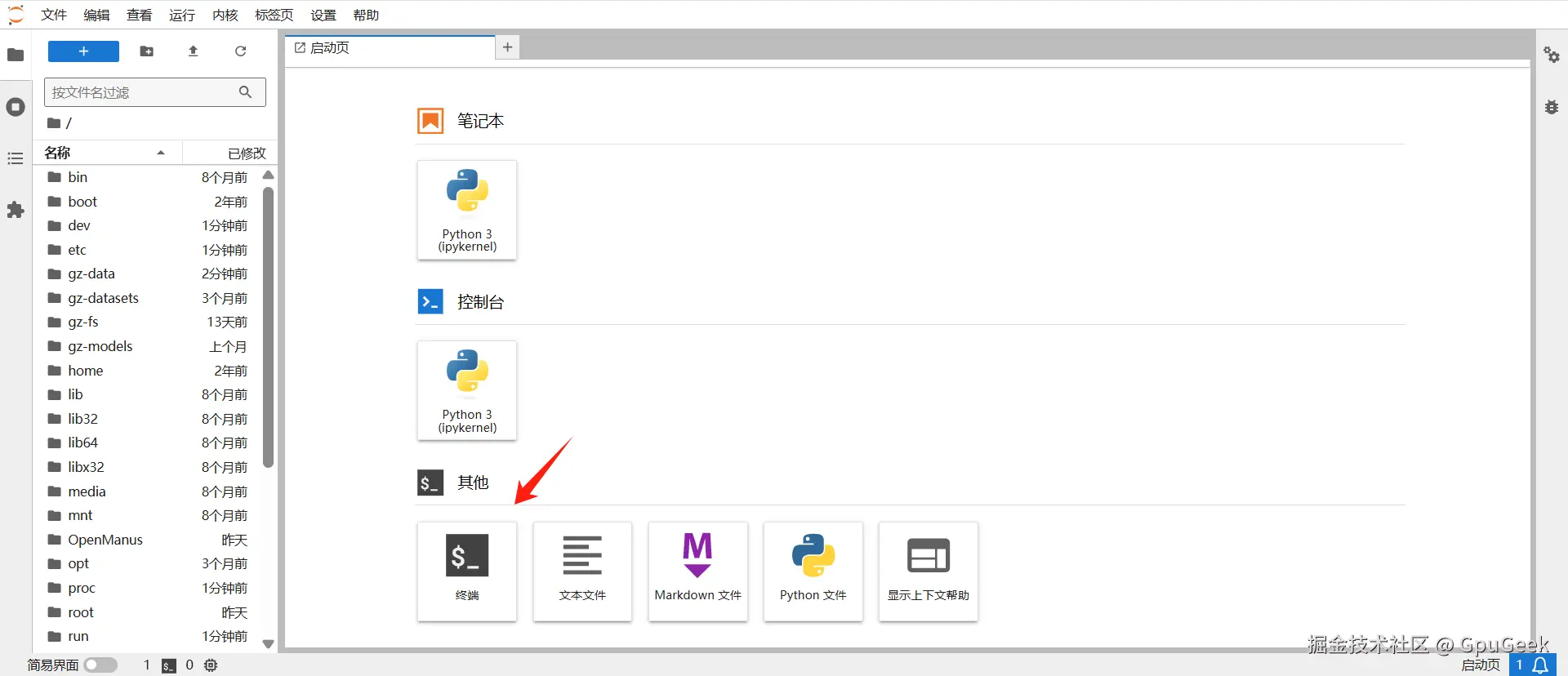Image resolution: width=1568 pixels, height=676 pixels.
Task: Open the 文件 menu
Action: point(54,15)
